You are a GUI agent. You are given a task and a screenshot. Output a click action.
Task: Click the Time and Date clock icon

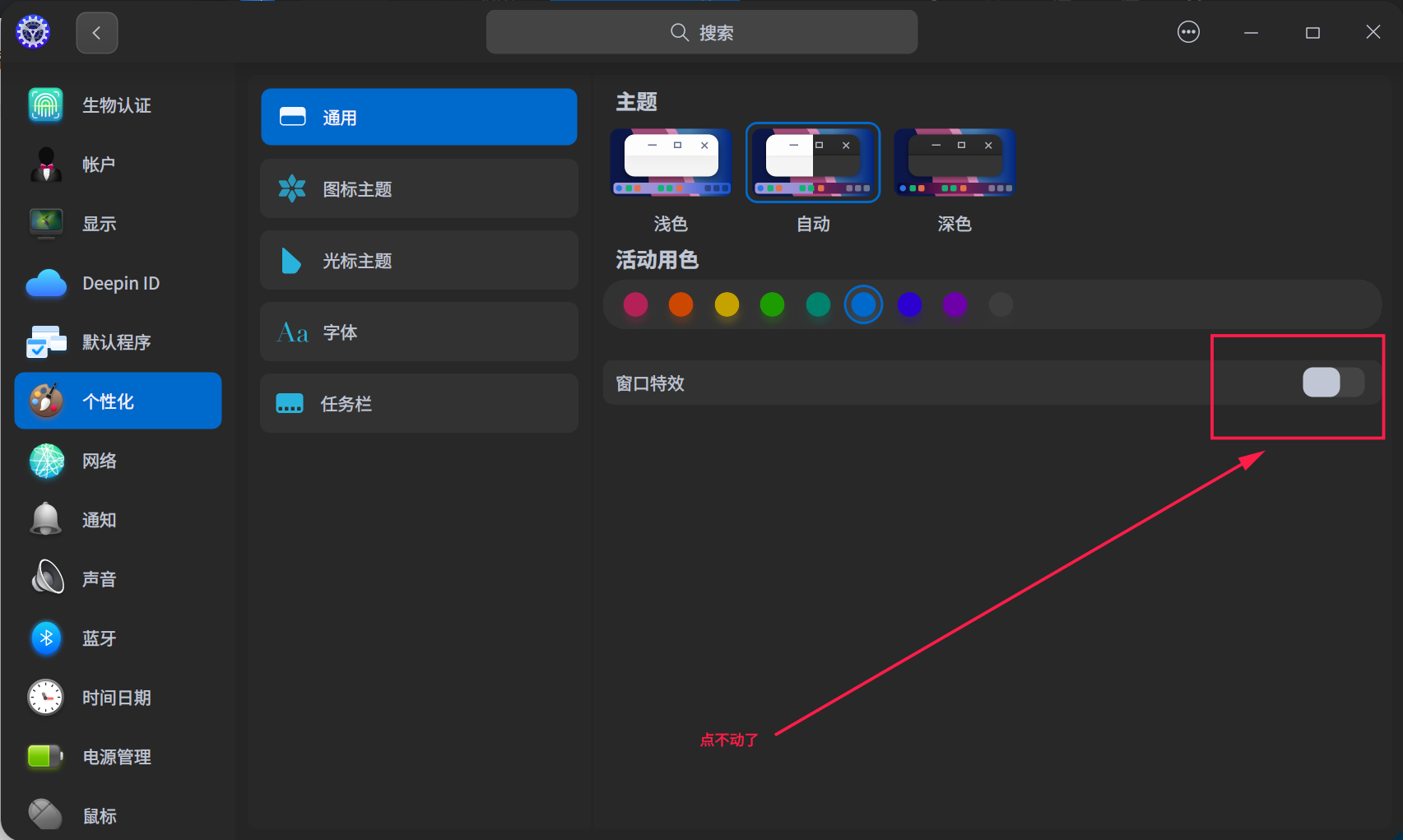(x=46, y=698)
